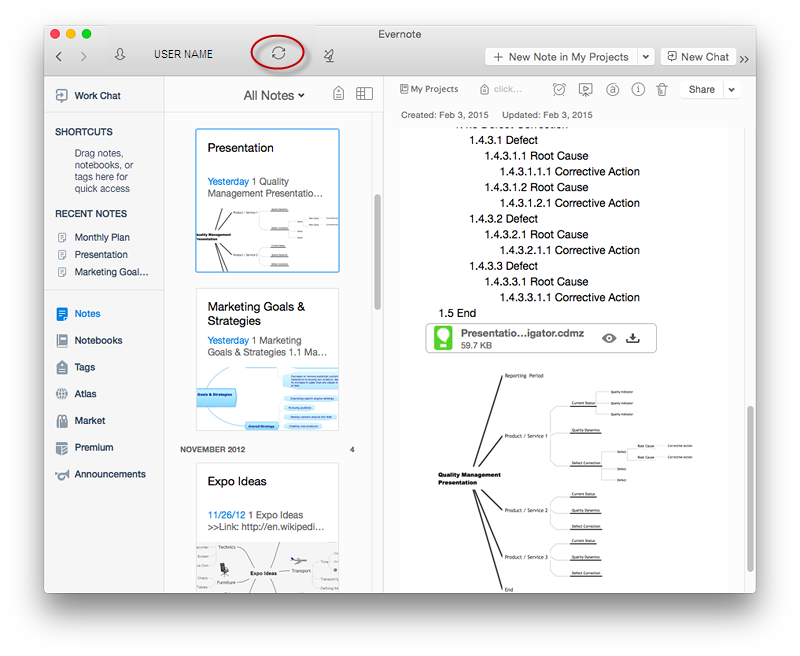Click the note list scrollbar
Screen dimensions: 800x656
378,252
